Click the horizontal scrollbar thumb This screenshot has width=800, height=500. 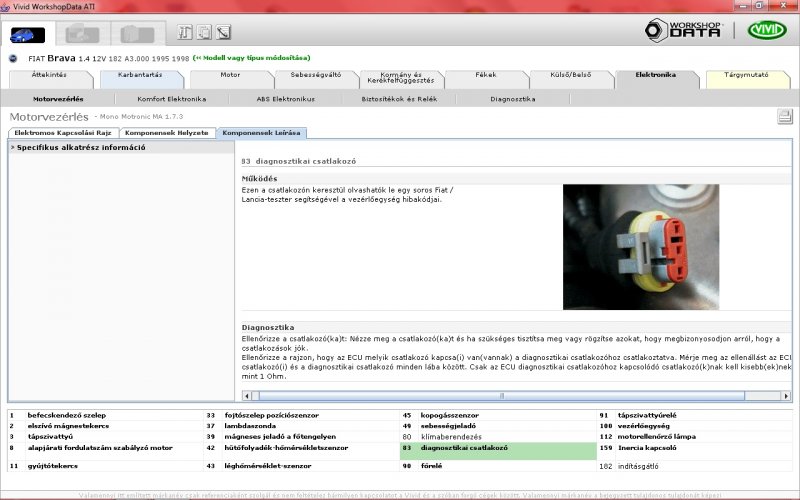click(x=502, y=396)
